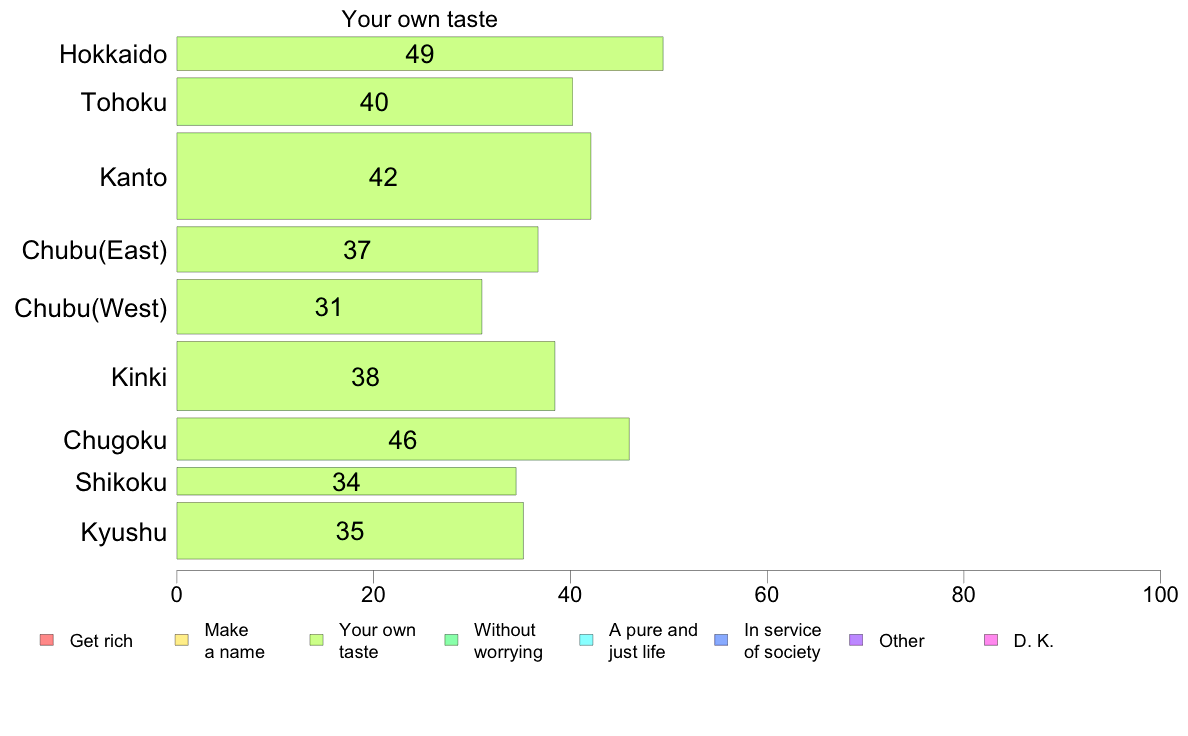This screenshot has width=1188, height=736.
Task: Click the Without worrying legend swatch
Action: [451, 640]
